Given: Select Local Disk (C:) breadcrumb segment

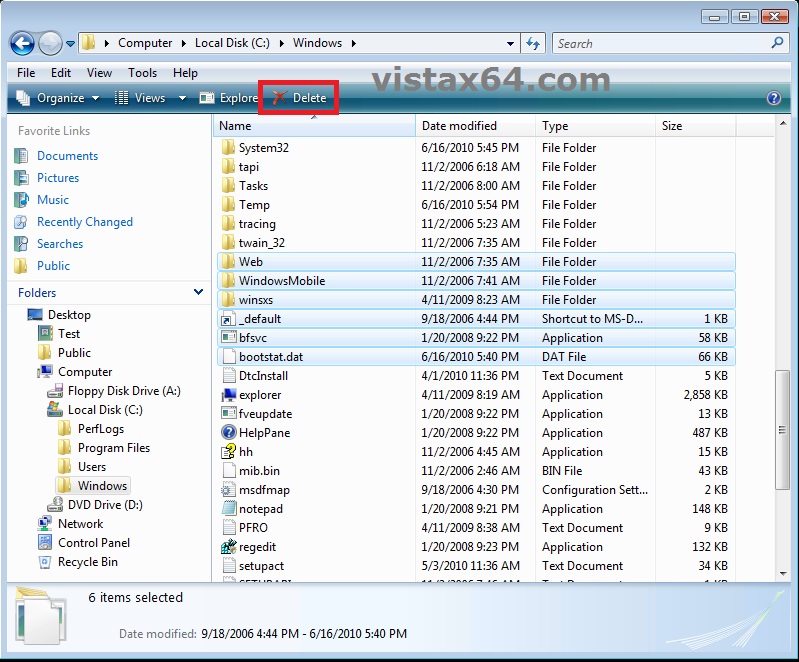Looking at the screenshot, I should [232, 43].
